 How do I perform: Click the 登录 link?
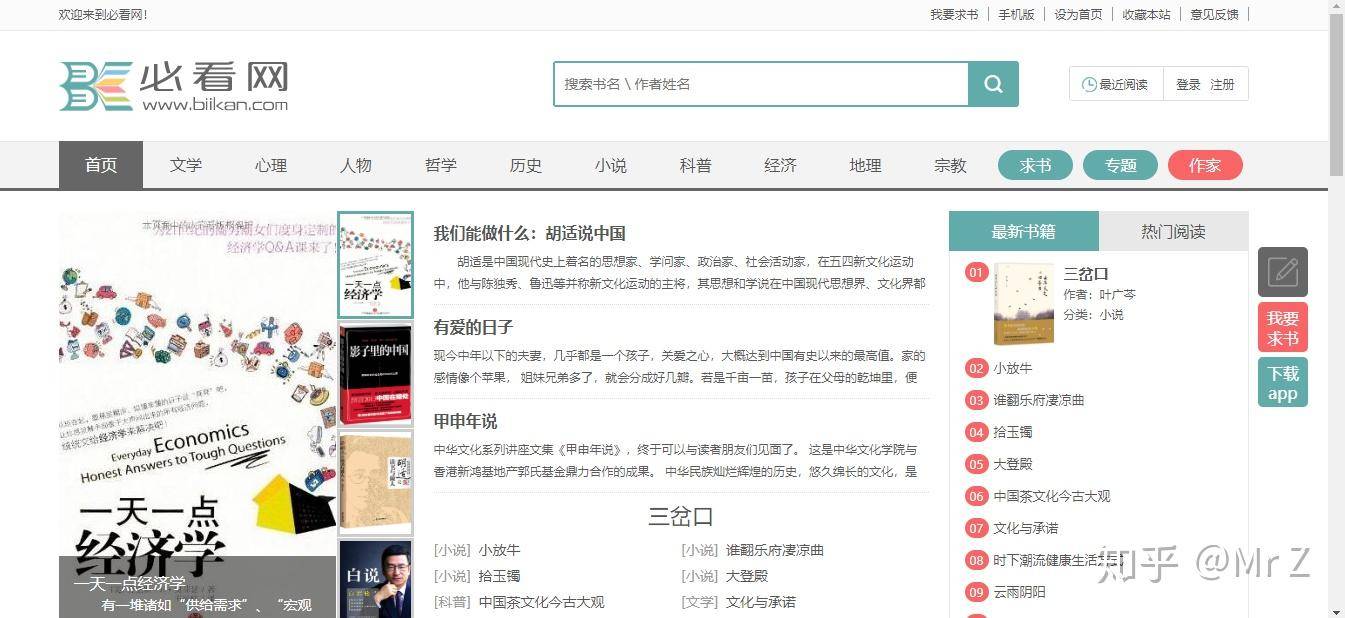1188,85
